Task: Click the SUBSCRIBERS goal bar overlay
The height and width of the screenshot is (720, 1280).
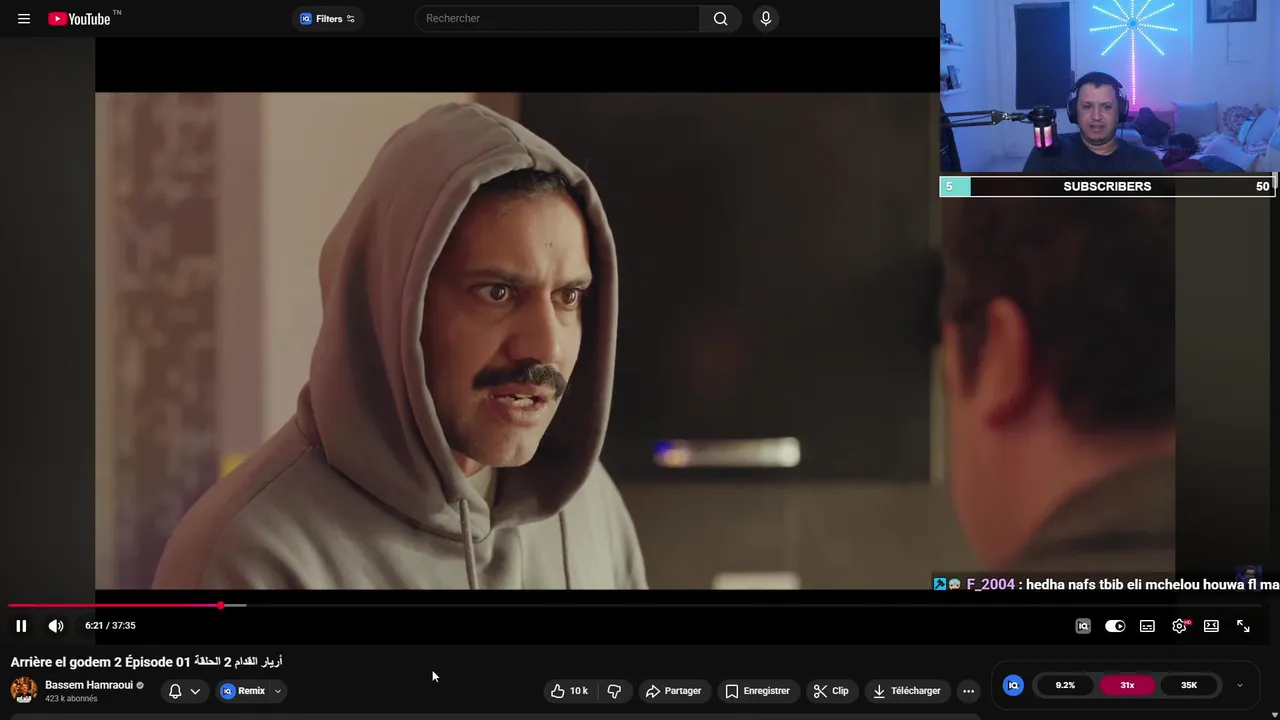Action: 1107,186
